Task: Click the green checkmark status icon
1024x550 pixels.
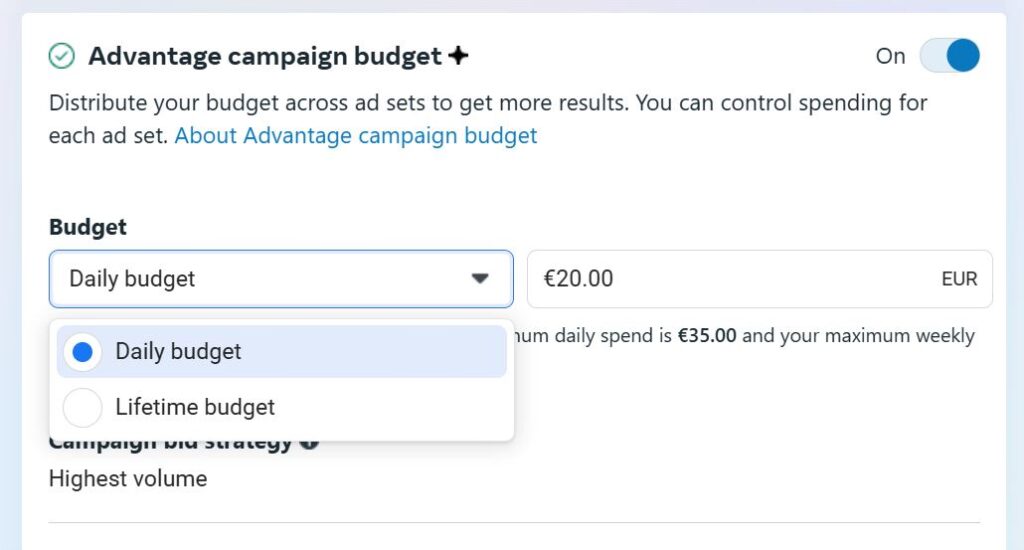Action: (62, 56)
